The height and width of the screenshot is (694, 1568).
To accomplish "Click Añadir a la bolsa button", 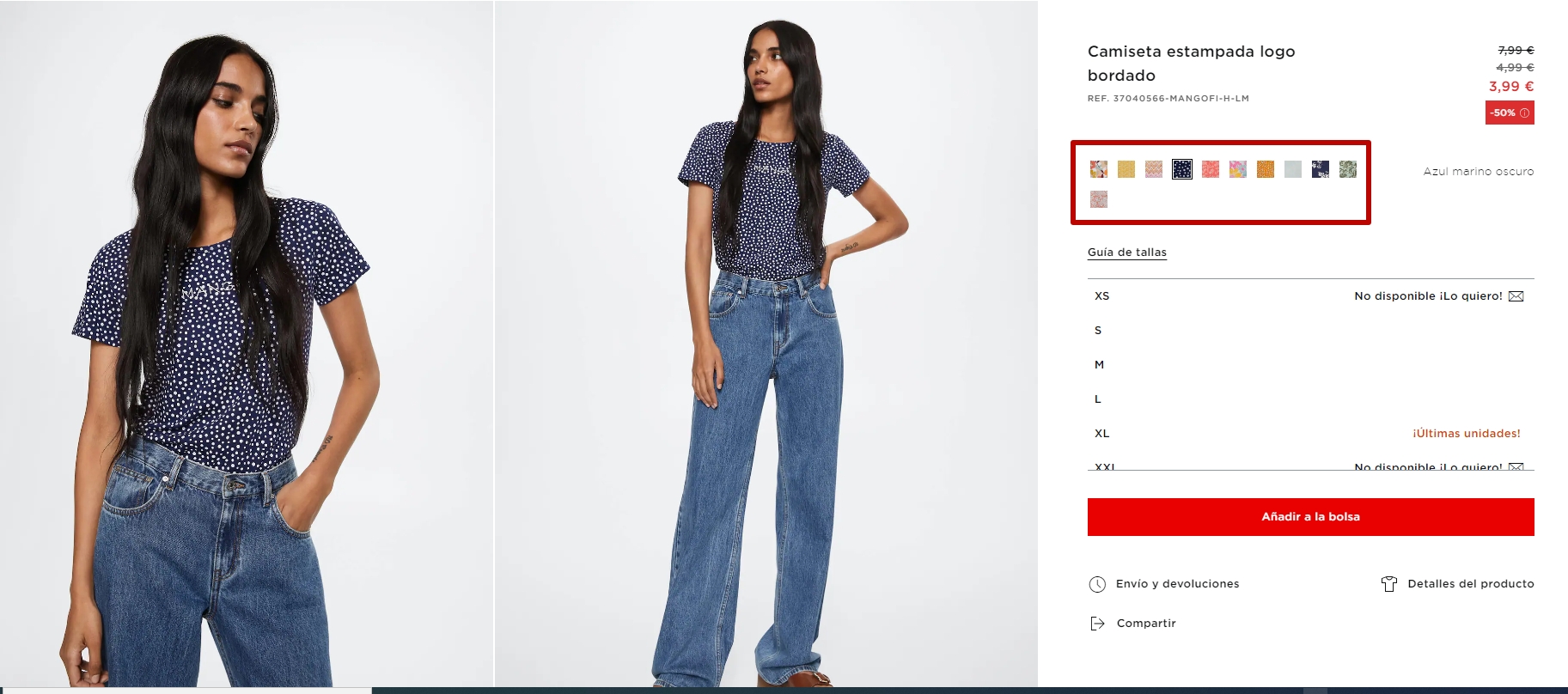I will [x=1310, y=517].
